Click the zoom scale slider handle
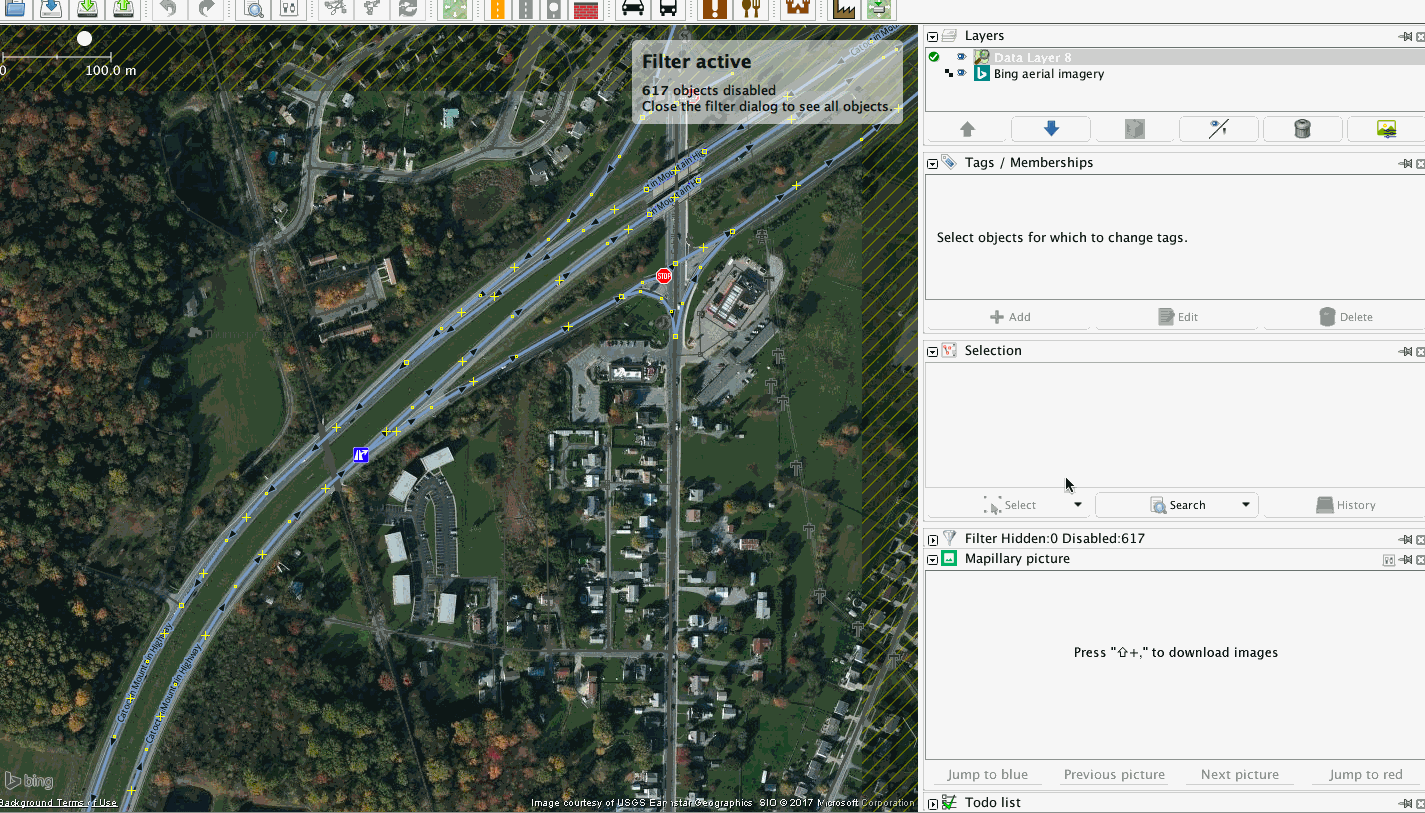The image size is (1425, 813). (84, 38)
